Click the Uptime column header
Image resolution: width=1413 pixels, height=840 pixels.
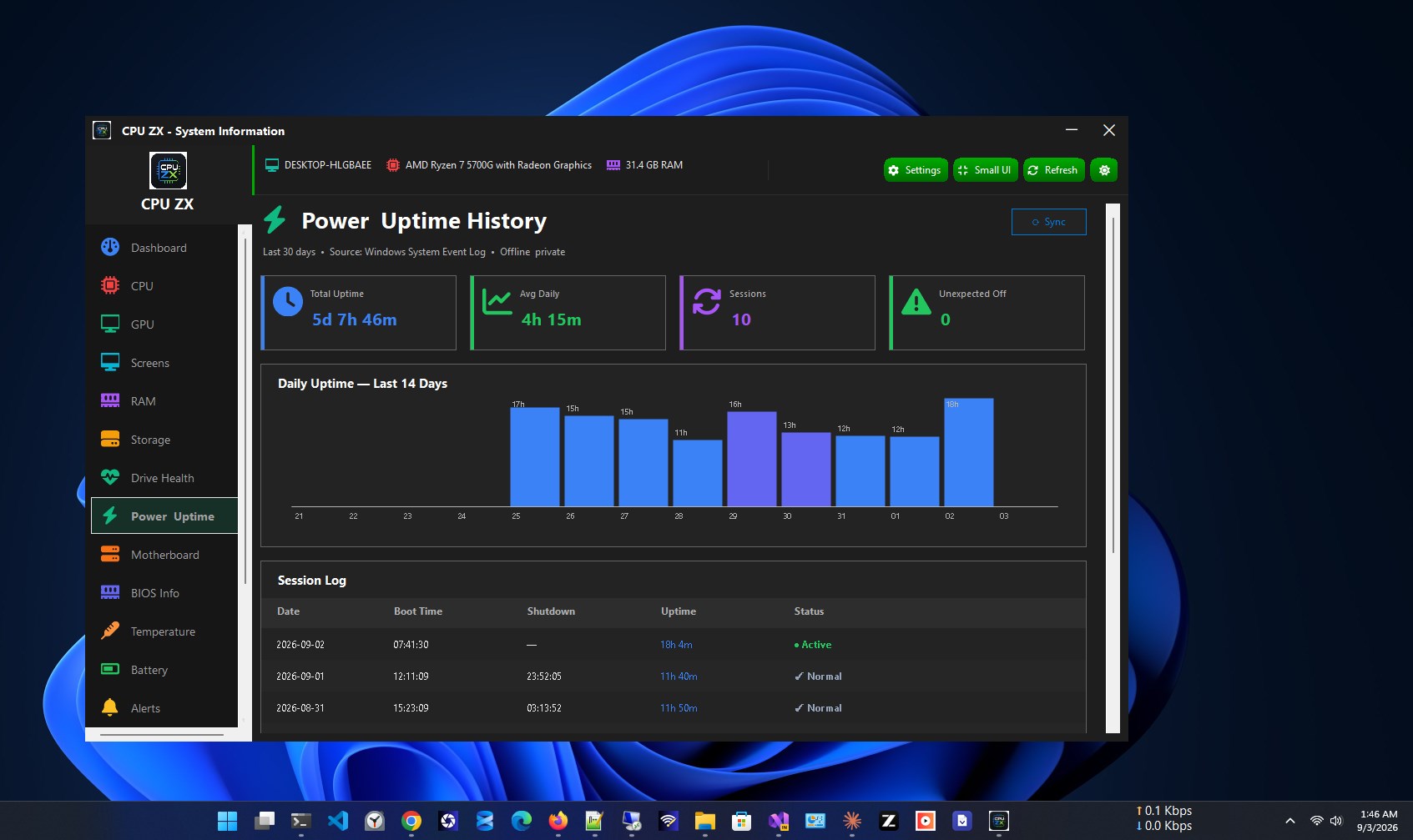pyautogui.click(x=679, y=611)
